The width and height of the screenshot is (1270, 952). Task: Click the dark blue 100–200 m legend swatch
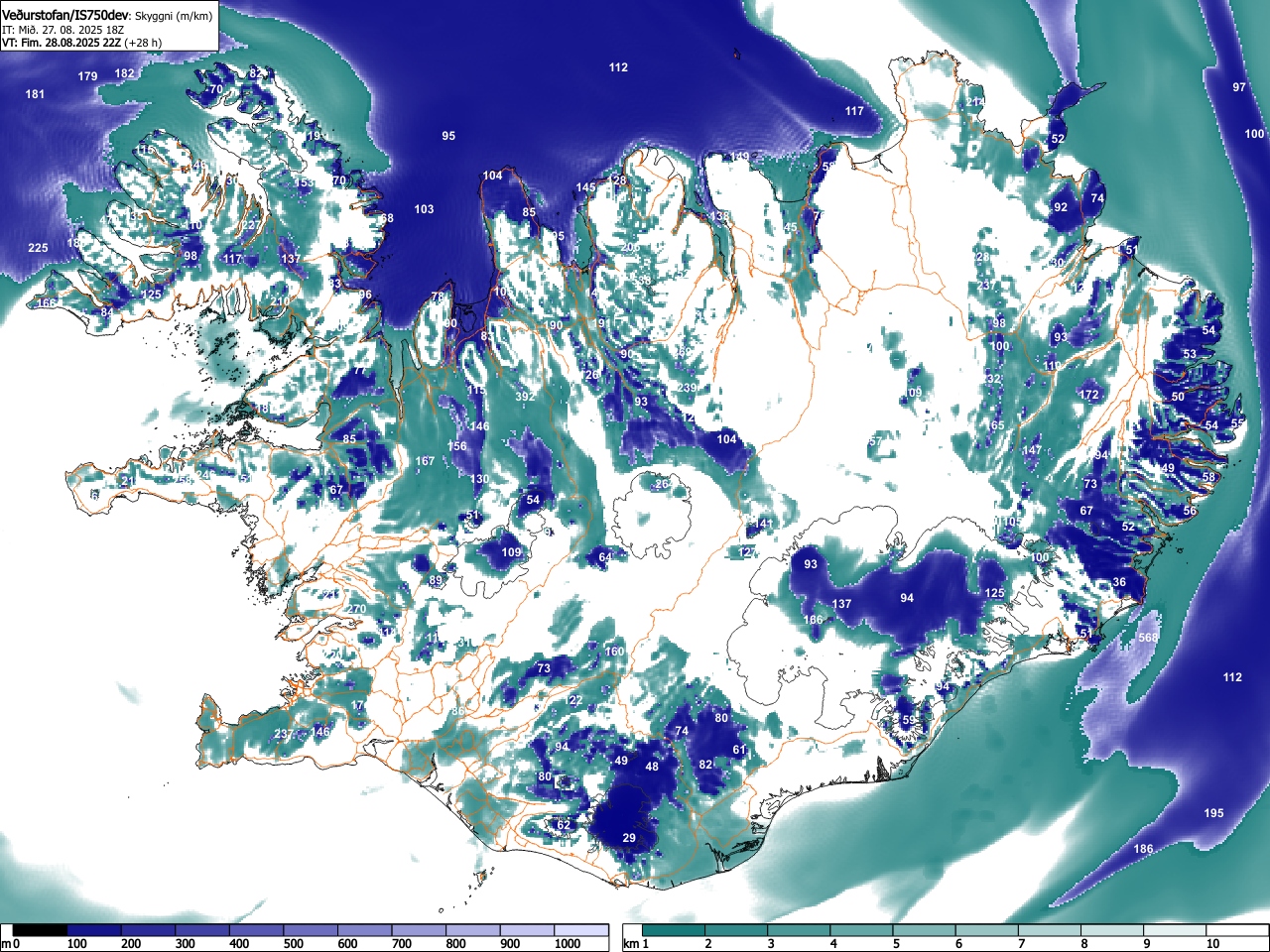pyautogui.click(x=94, y=930)
